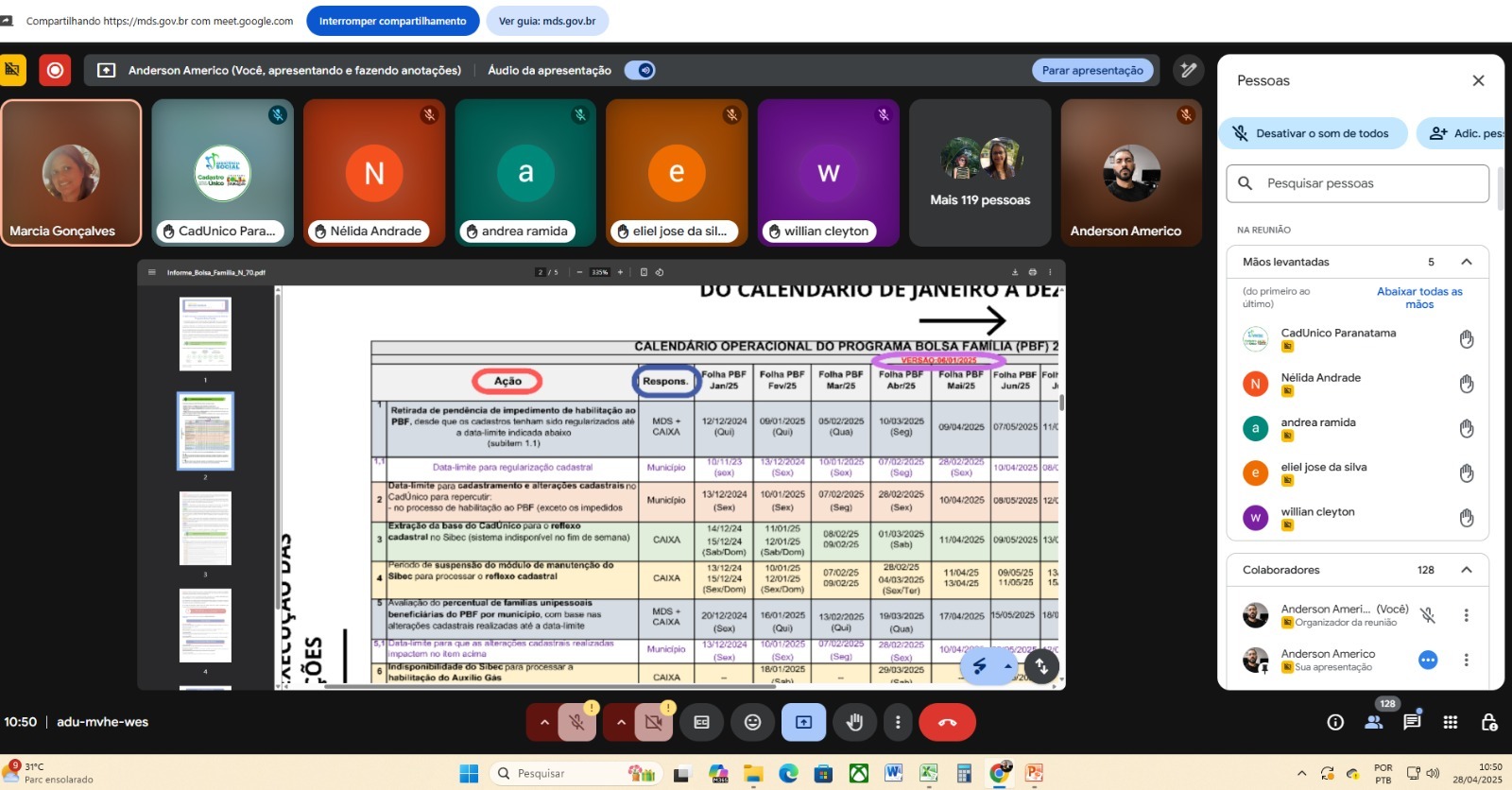
Task: Open the activities grid icon
Action: click(1451, 722)
